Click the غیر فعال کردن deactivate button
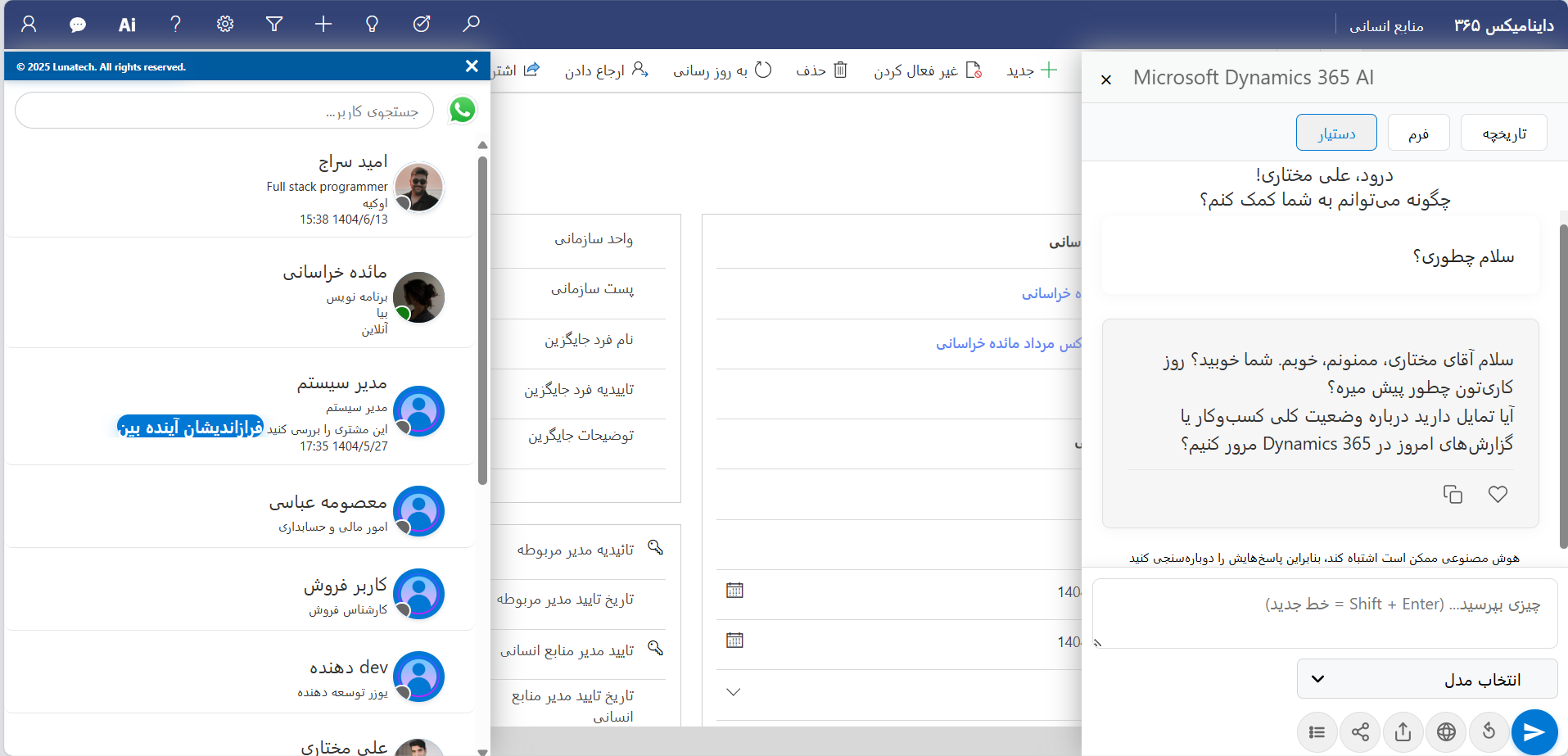The height and width of the screenshot is (756, 1568). (927, 70)
